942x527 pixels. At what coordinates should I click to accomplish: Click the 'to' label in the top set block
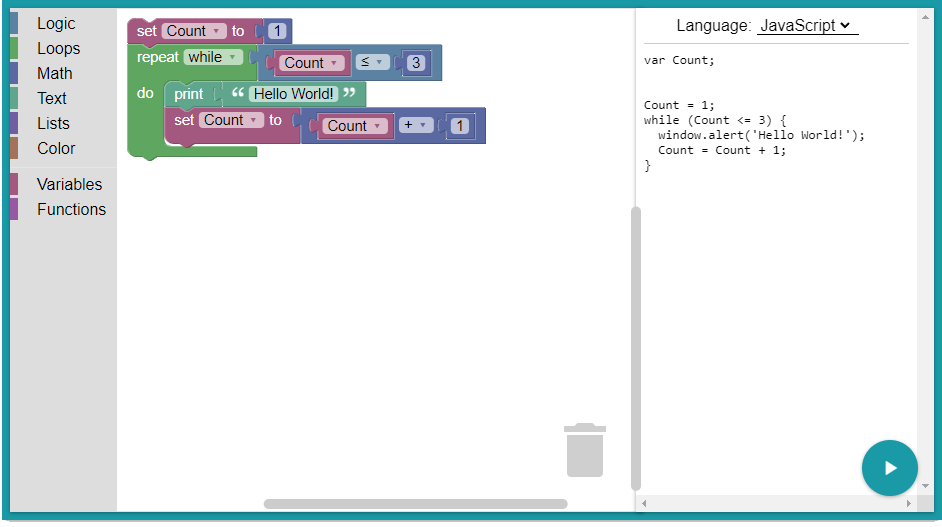pos(238,31)
